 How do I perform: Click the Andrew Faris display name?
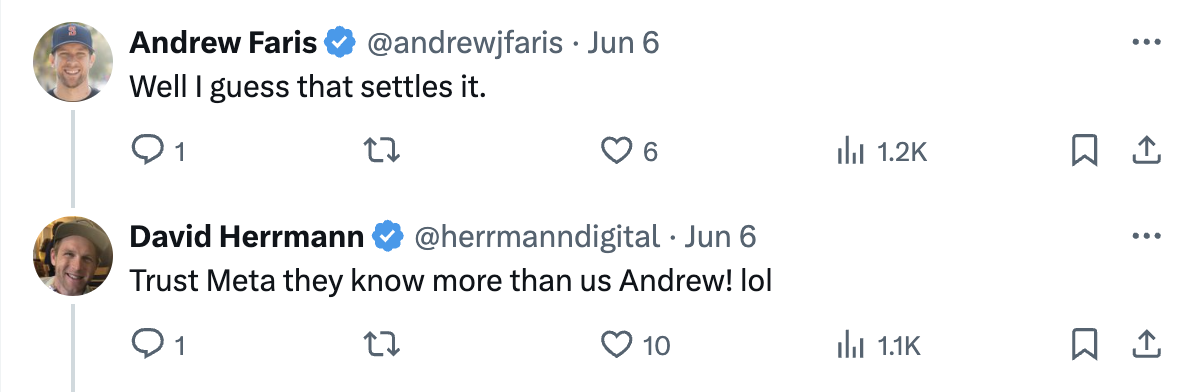pos(223,42)
